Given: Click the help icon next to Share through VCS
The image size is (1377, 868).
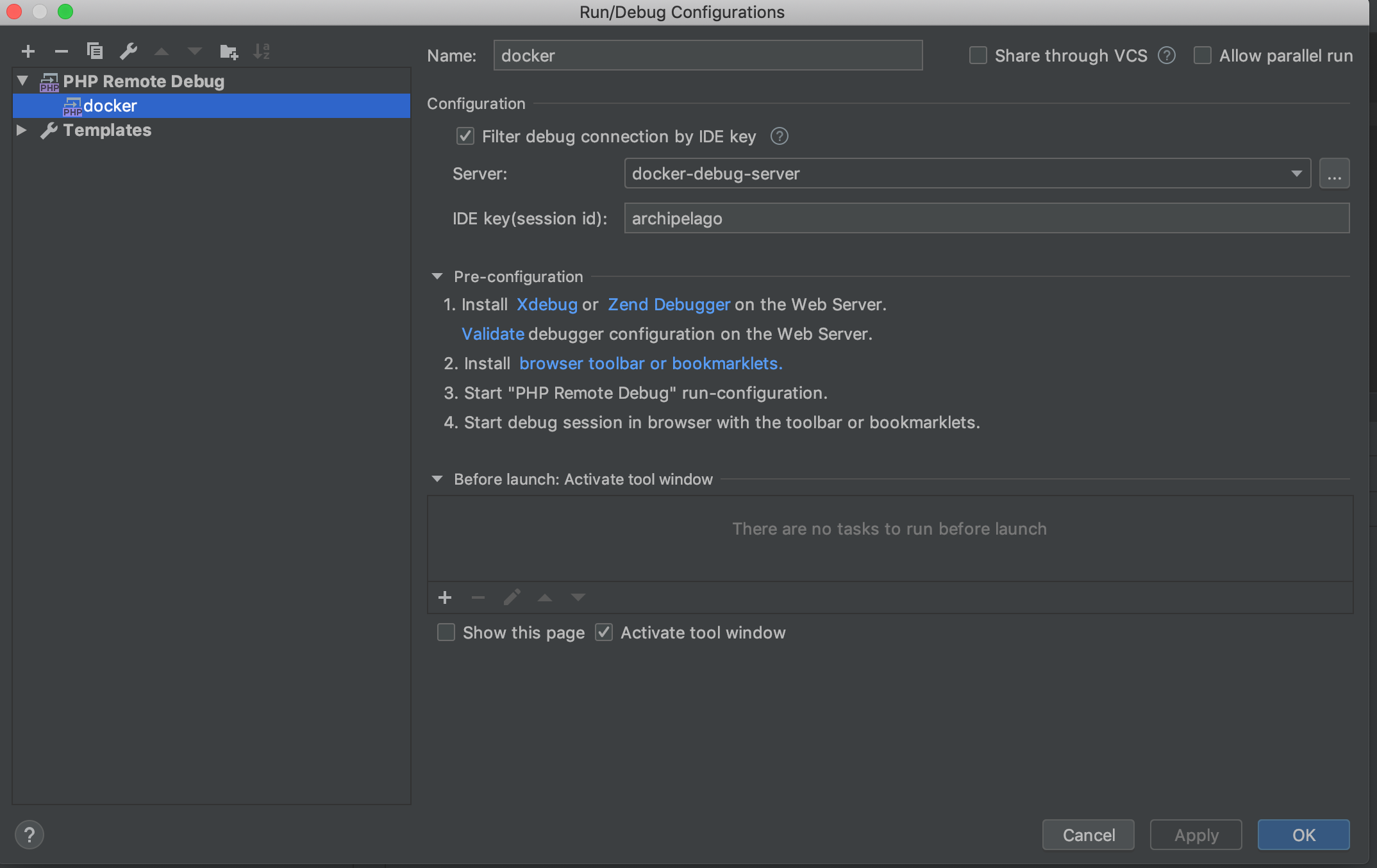Looking at the screenshot, I should click(1167, 56).
